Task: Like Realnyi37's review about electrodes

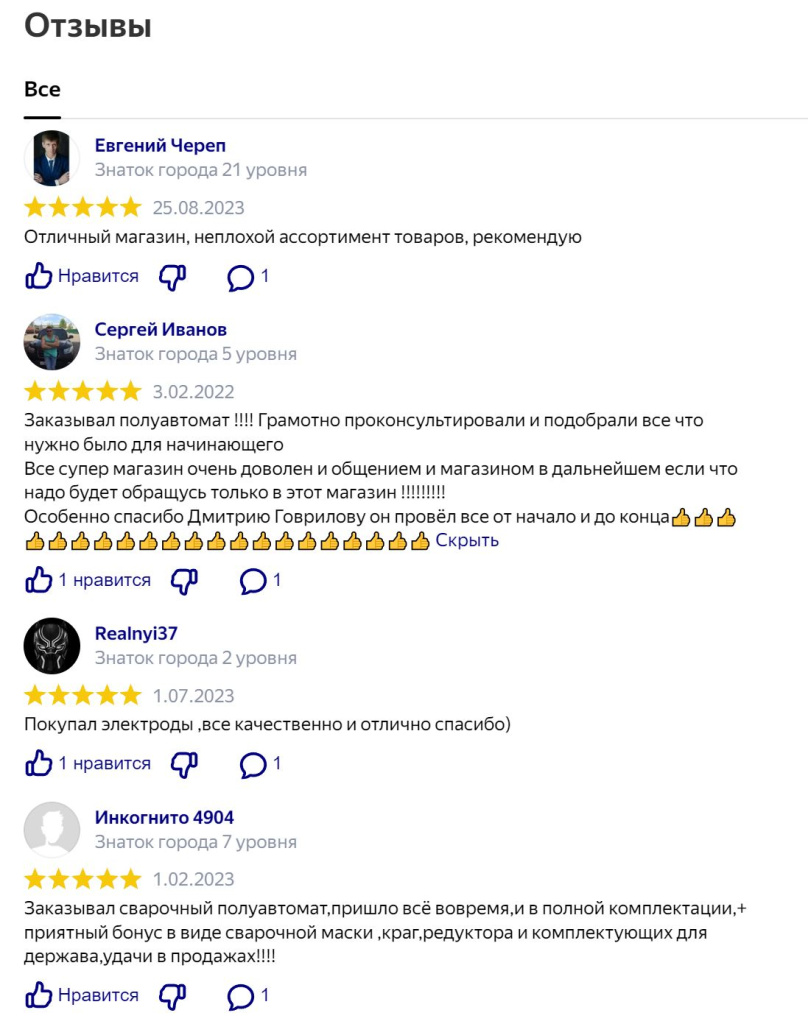Action: pos(88,763)
